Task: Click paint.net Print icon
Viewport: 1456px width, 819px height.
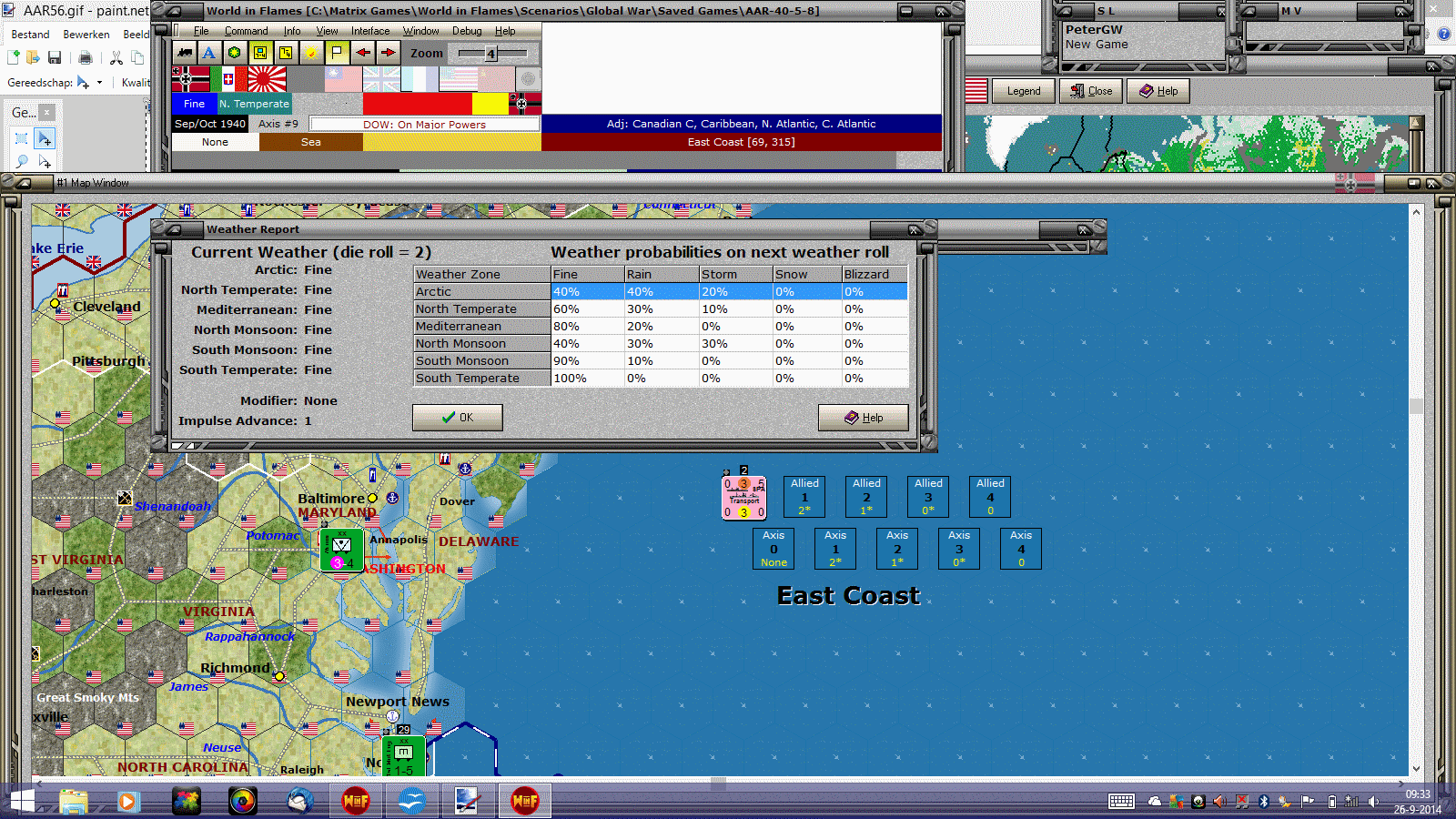Action: [x=86, y=57]
